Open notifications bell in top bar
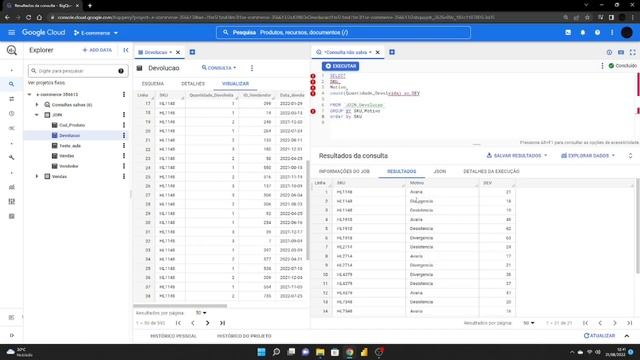This screenshot has width=640, height=360. pos(583,33)
